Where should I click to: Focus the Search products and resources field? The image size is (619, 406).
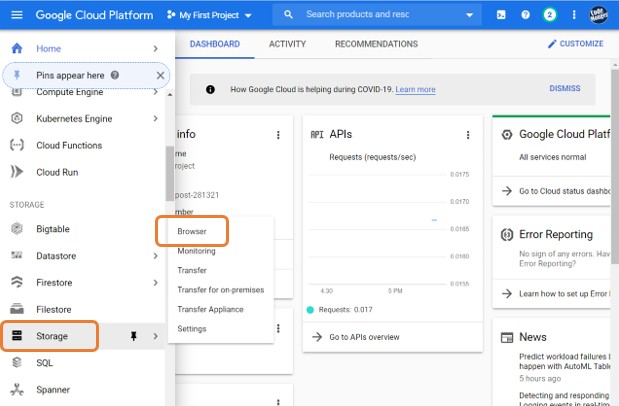click(379, 15)
